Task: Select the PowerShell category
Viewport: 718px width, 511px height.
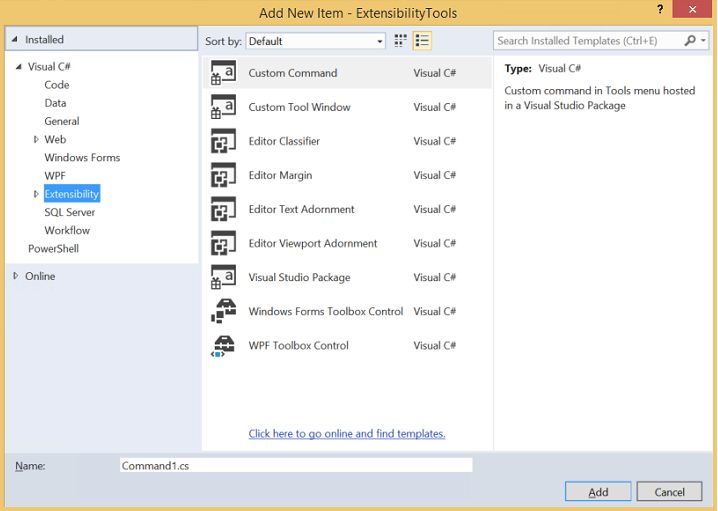Action: (54, 249)
